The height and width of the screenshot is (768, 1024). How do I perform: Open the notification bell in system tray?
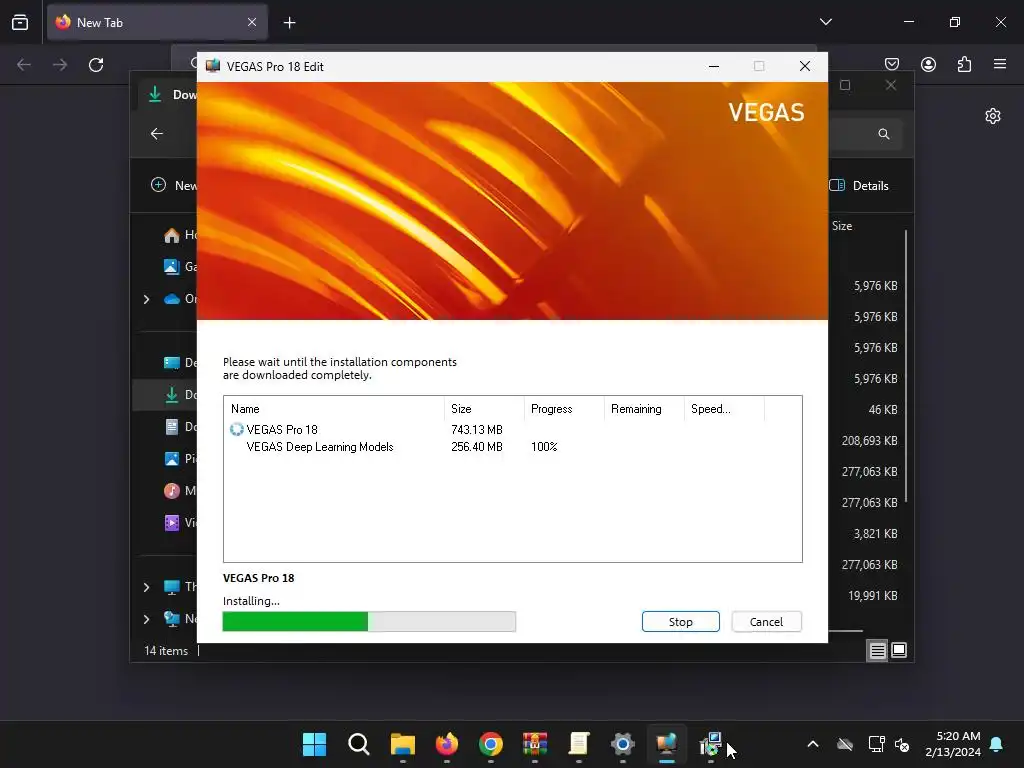(997, 744)
